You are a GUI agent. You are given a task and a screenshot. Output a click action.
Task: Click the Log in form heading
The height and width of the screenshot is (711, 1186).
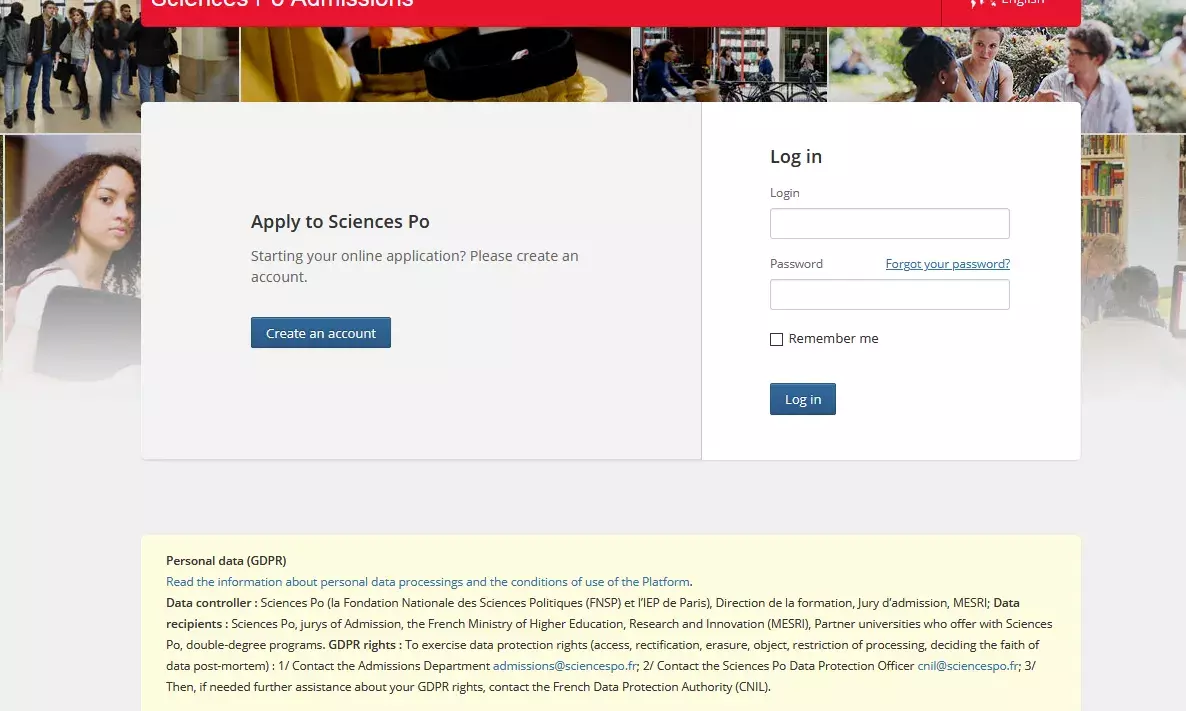(796, 157)
